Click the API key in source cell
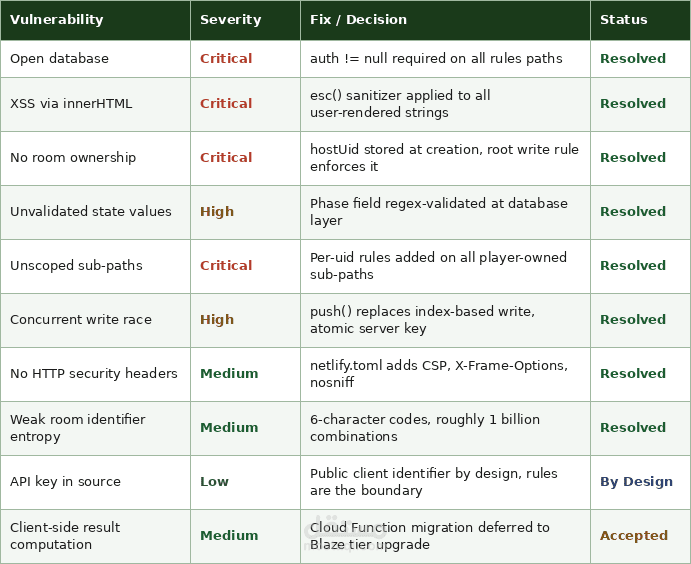691x564 pixels. [65, 482]
